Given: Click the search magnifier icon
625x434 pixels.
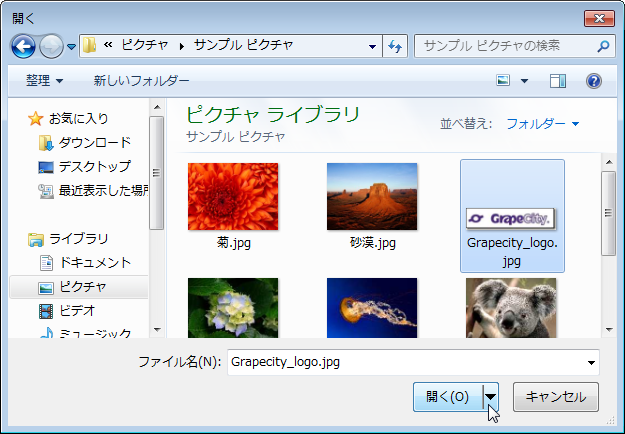Looking at the screenshot, I should coord(603,46).
